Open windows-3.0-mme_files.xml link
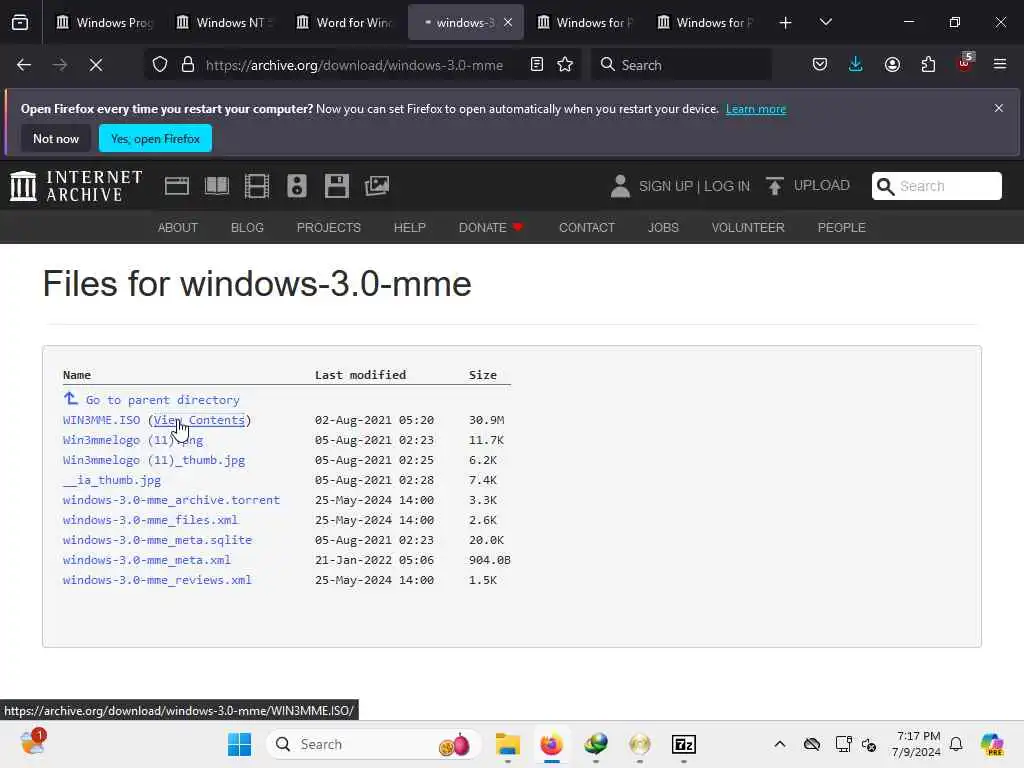Viewport: 1024px width, 768px height. click(x=150, y=520)
